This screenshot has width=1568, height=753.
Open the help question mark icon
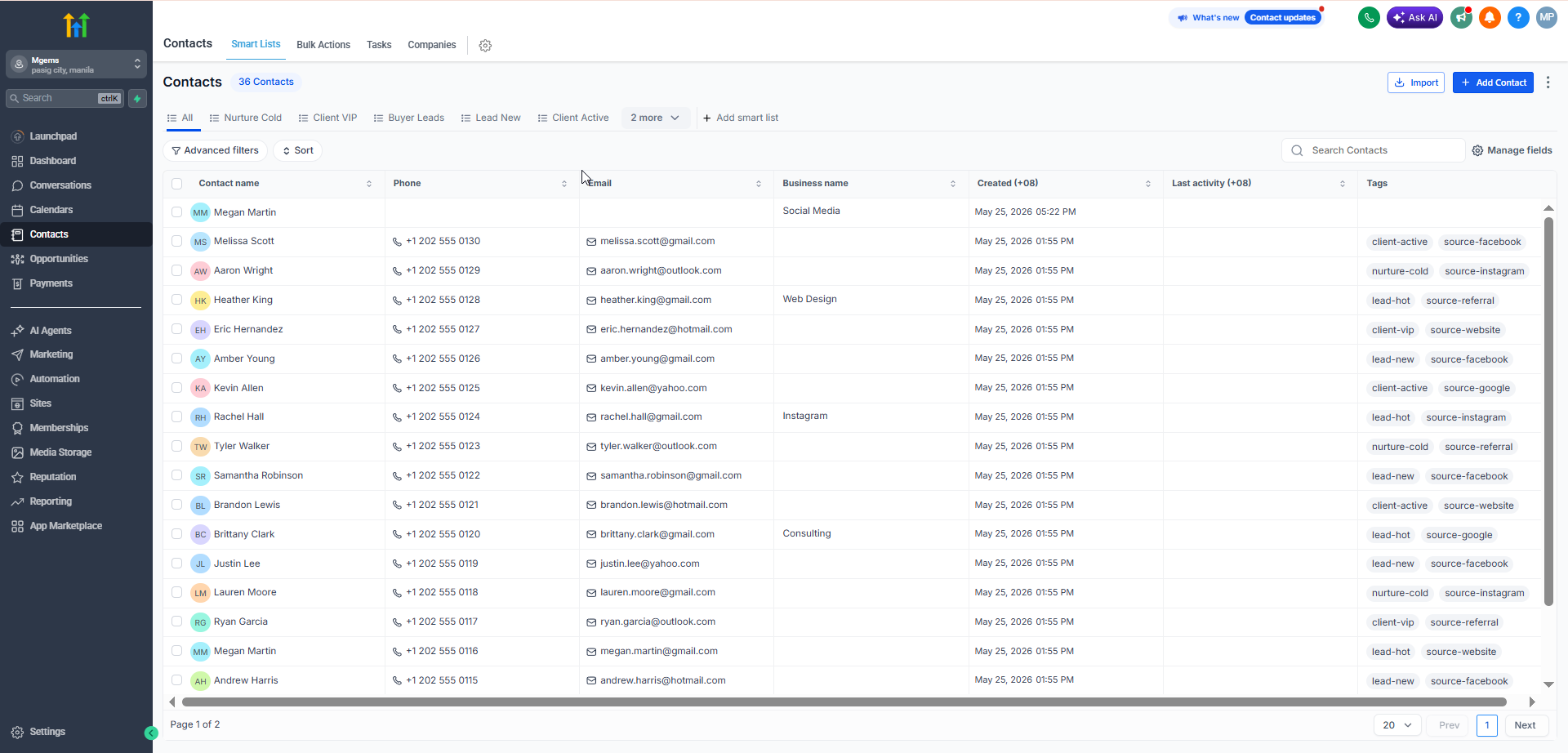coord(1518,17)
